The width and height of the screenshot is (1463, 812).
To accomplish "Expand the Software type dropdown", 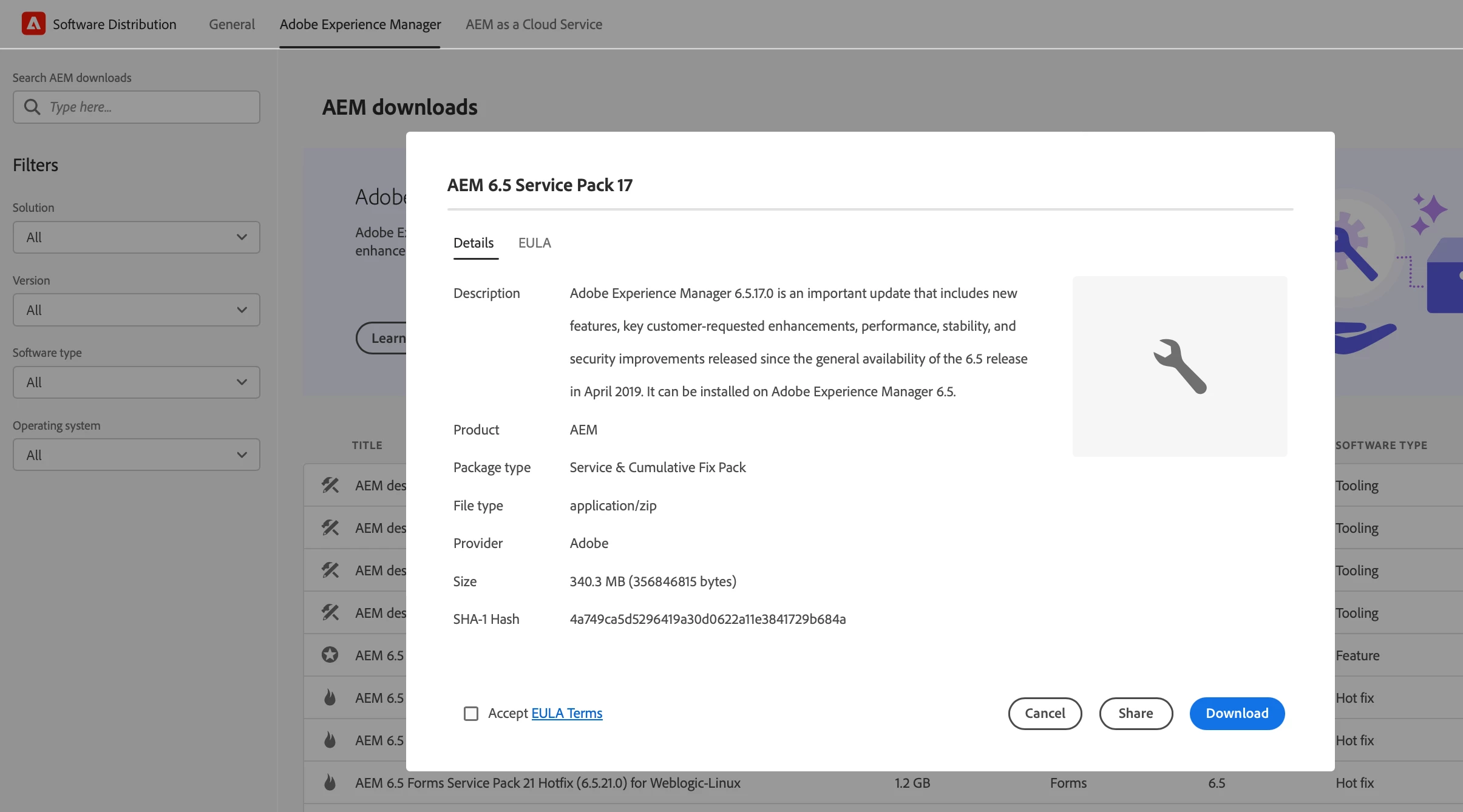I will [137, 382].
